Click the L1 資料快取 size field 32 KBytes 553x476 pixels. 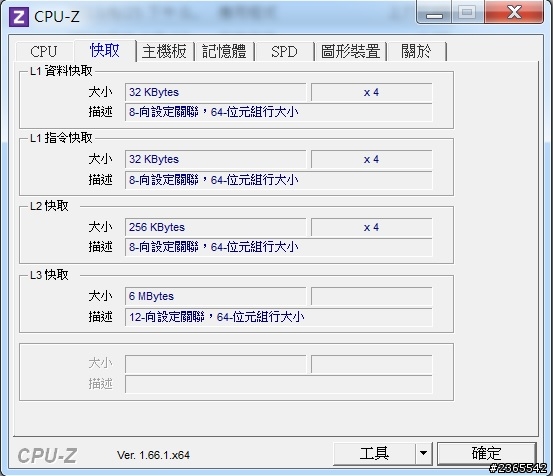click(215, 92)
